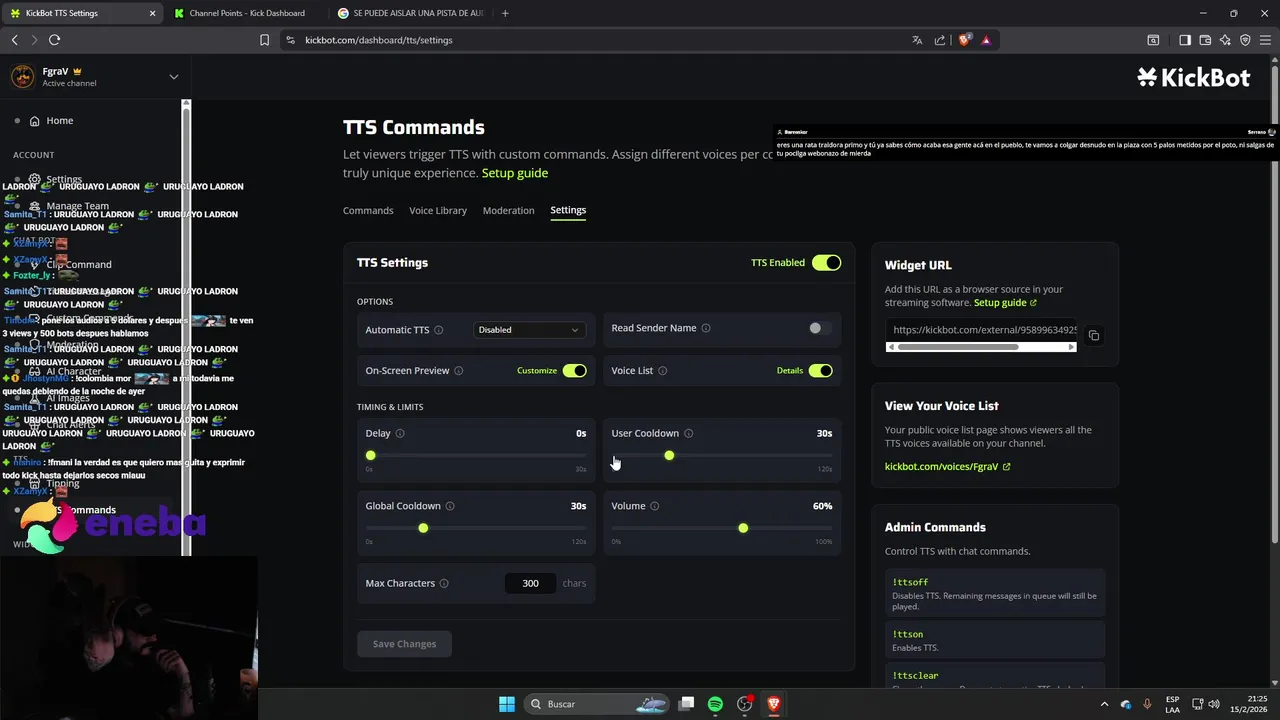Image resolution: width=1280 pixels, height=720 pixels.
Task: Click the Widget URL text field
Action: click(x=981, y=330)
